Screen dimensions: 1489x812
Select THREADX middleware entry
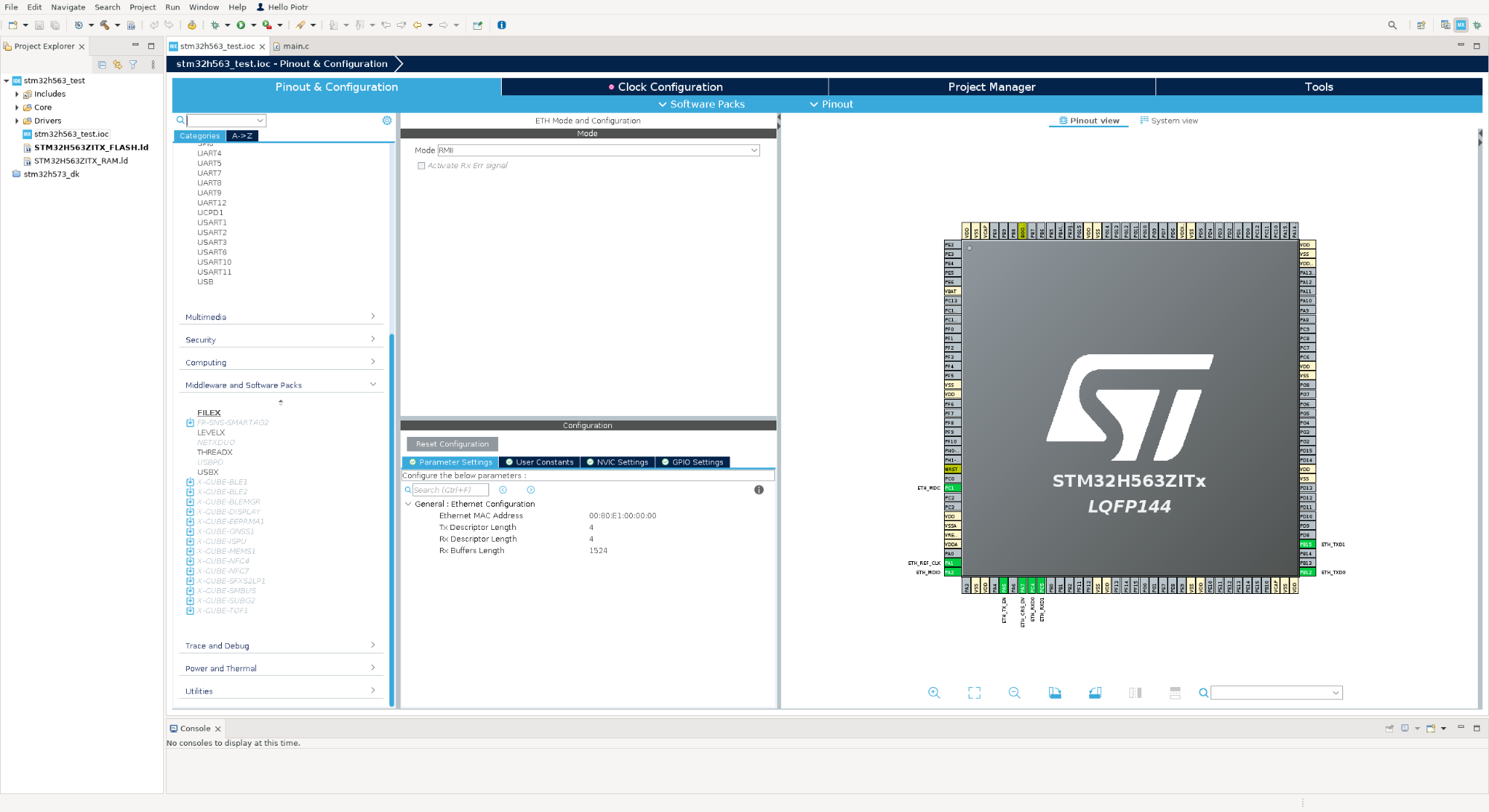pos(215,453)
